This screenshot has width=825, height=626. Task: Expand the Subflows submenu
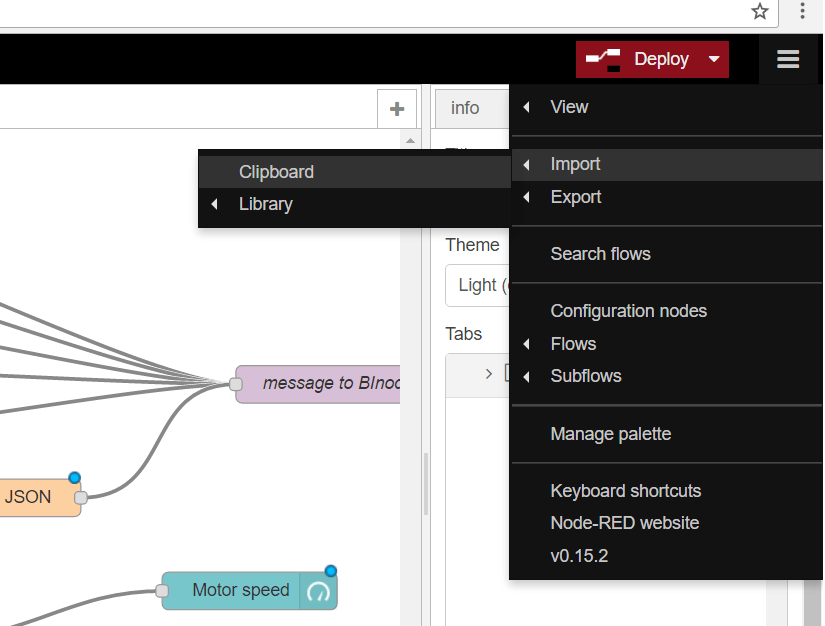[585, 376]
